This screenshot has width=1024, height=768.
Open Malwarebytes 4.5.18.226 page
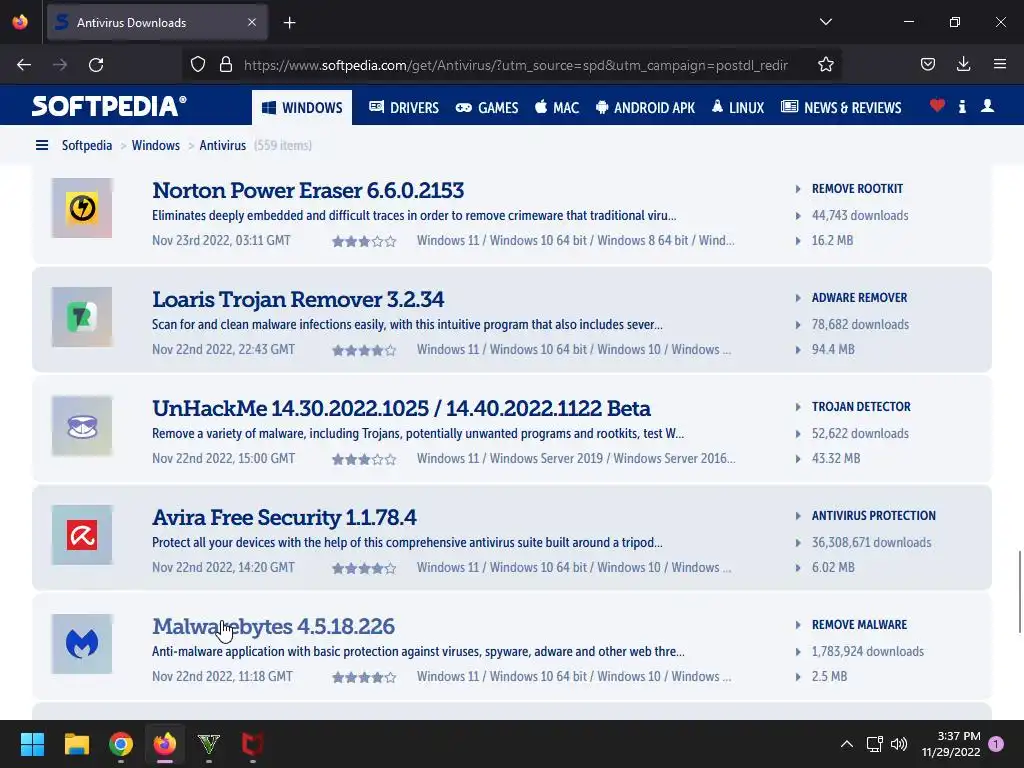pyautogui.click(x=273, y=626)
